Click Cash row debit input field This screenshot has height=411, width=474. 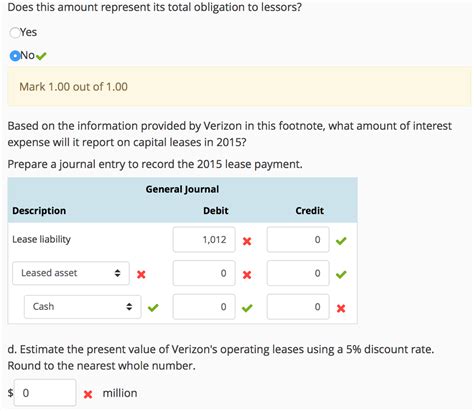click(x=204, y=307)
